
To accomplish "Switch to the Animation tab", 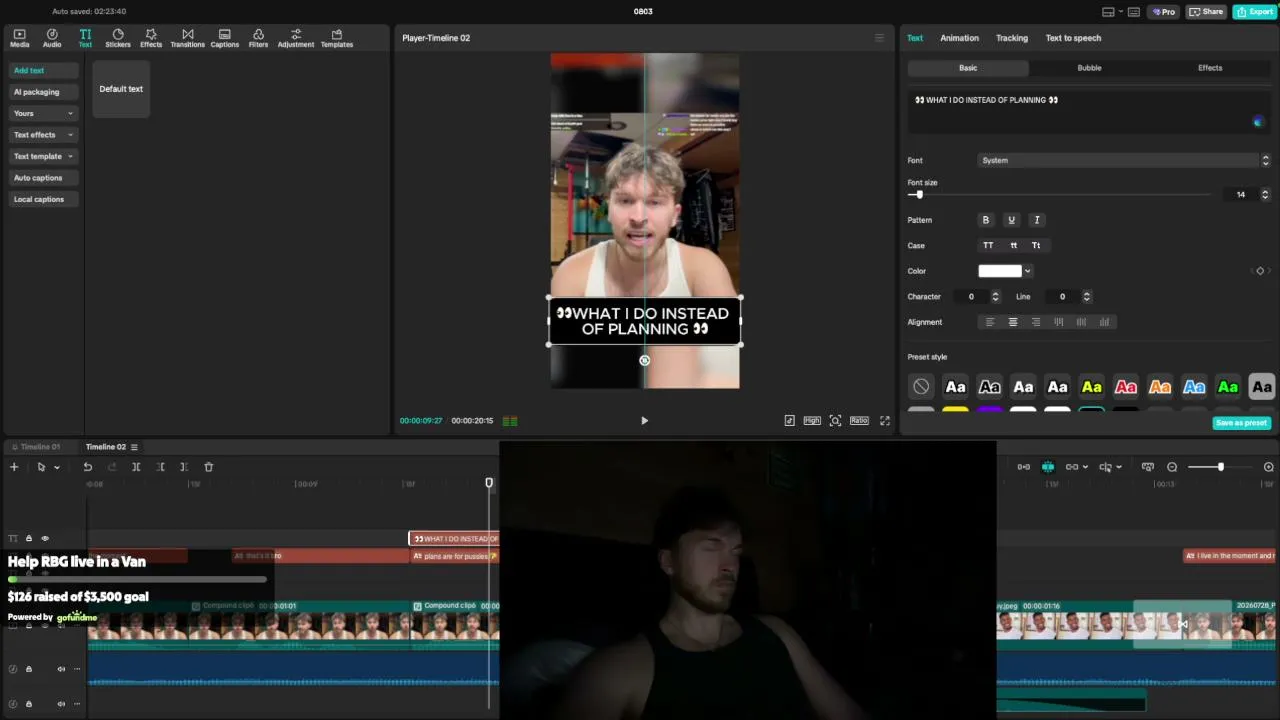I will (959, 38).
